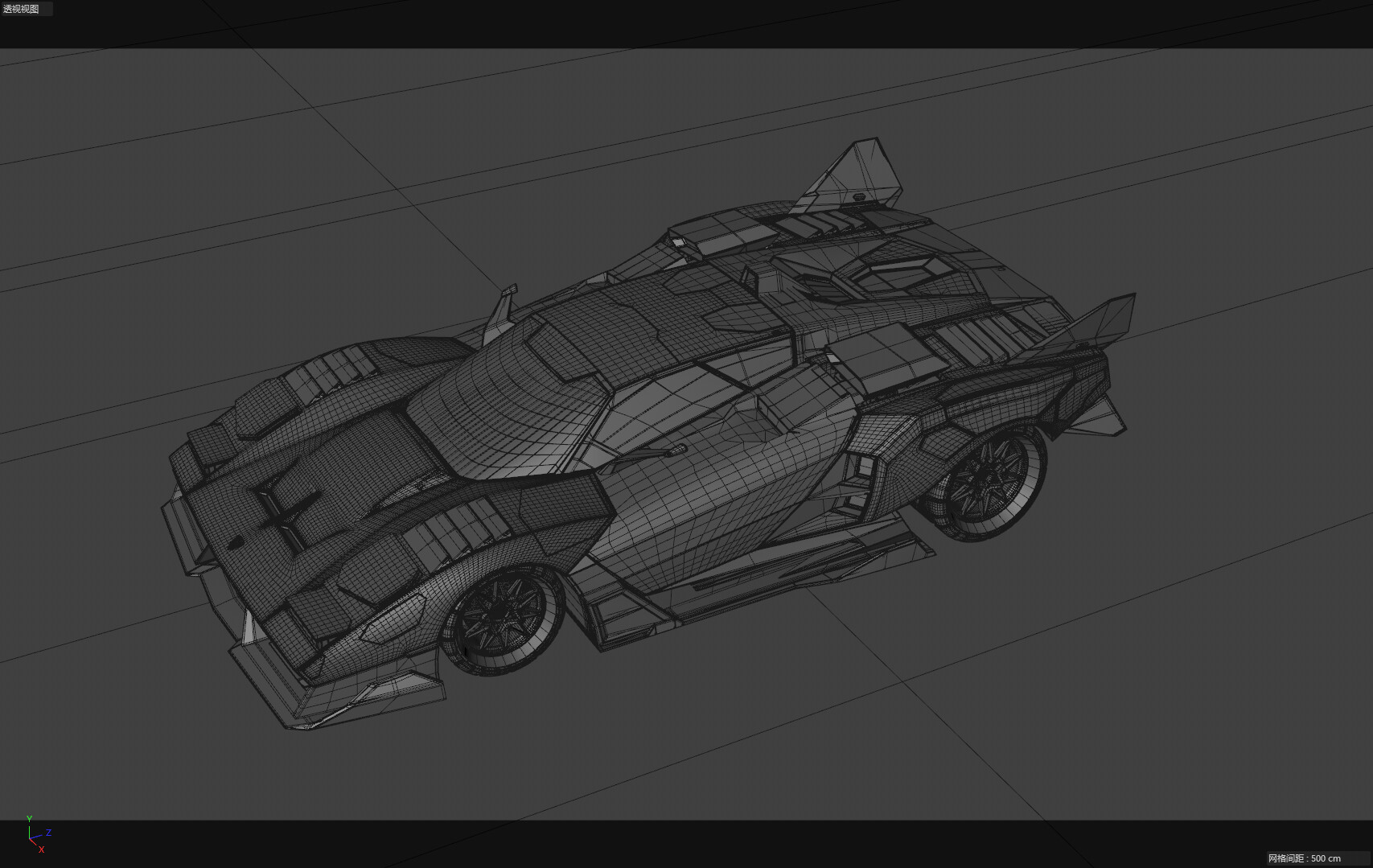Click the 网格间距 : 500 cm indicator
The height and width of the screenshot is (868, 1373).
[x=1304, y=860]
